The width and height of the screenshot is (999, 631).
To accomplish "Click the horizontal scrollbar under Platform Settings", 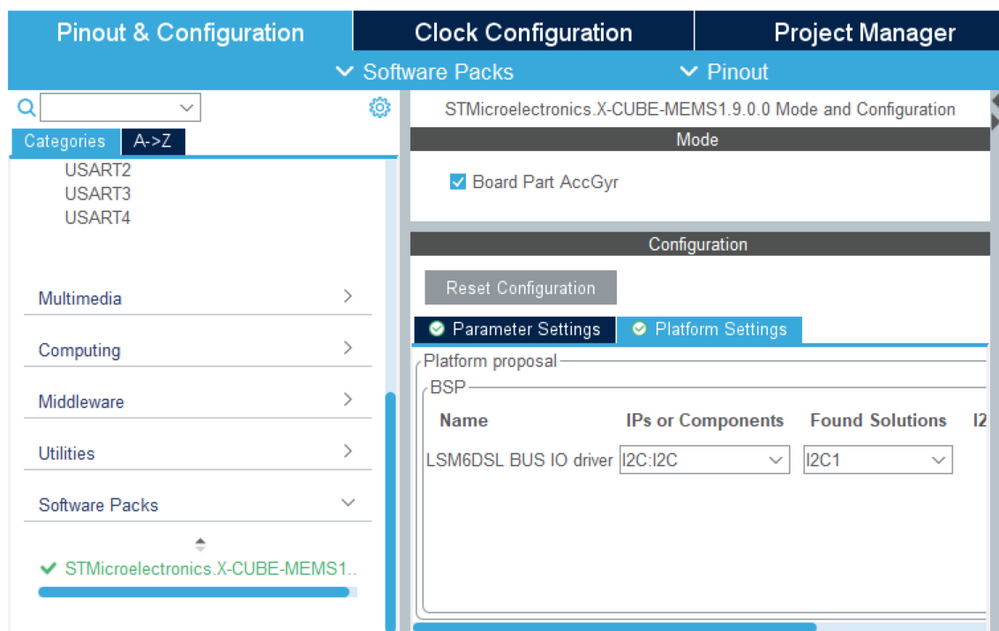I will coord(615,627).
